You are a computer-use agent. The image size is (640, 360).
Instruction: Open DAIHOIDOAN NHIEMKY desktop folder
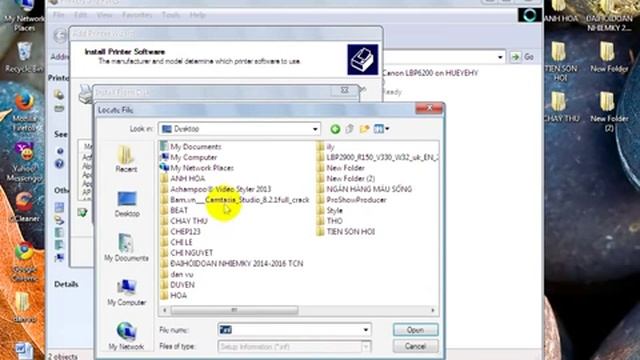coord(609,16)
